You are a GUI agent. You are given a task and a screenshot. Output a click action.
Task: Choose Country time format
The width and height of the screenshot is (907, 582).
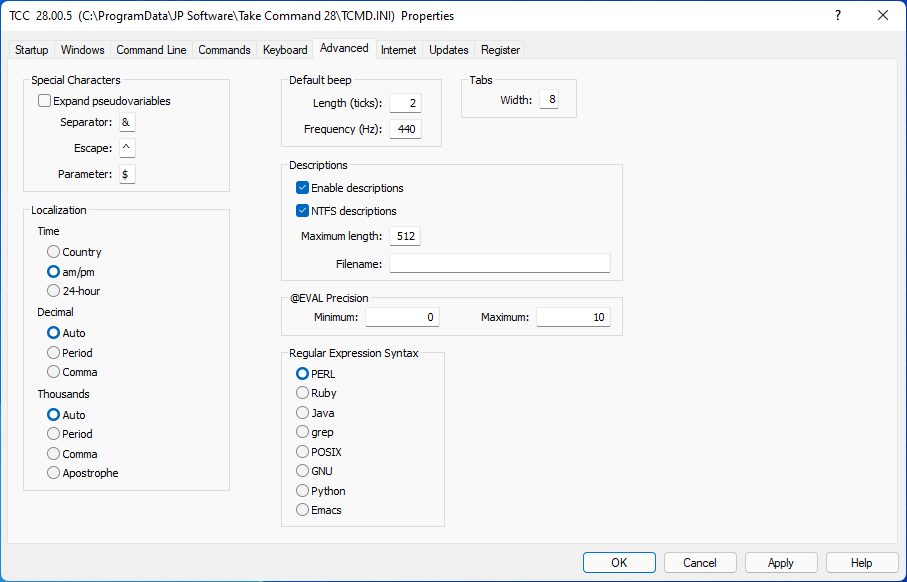click(74, 252)
